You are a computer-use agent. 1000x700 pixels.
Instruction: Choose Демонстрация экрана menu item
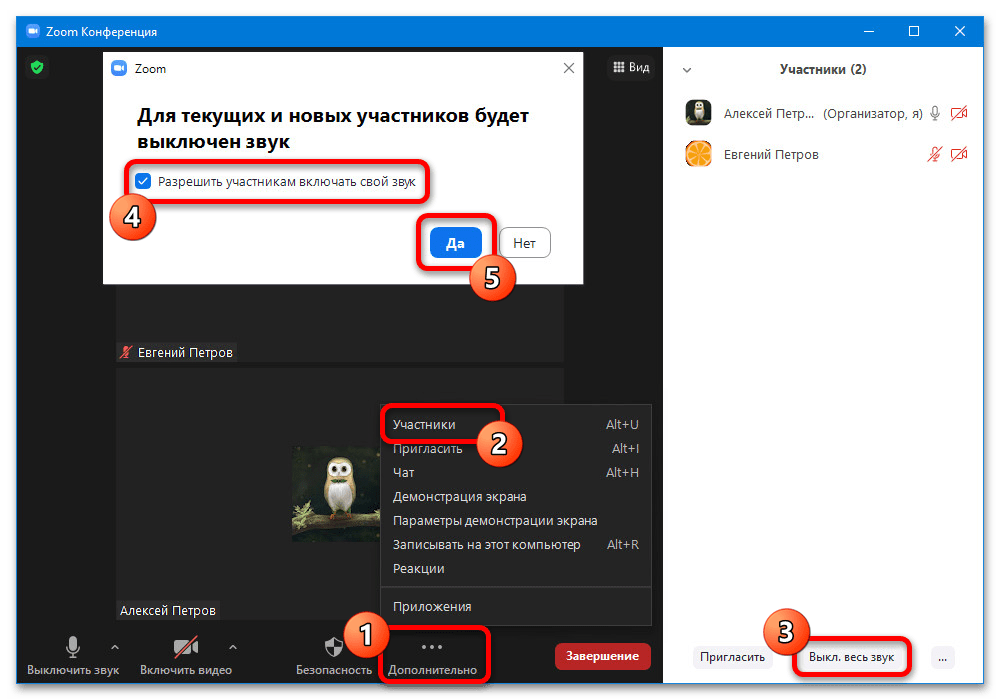click(515, 497)
